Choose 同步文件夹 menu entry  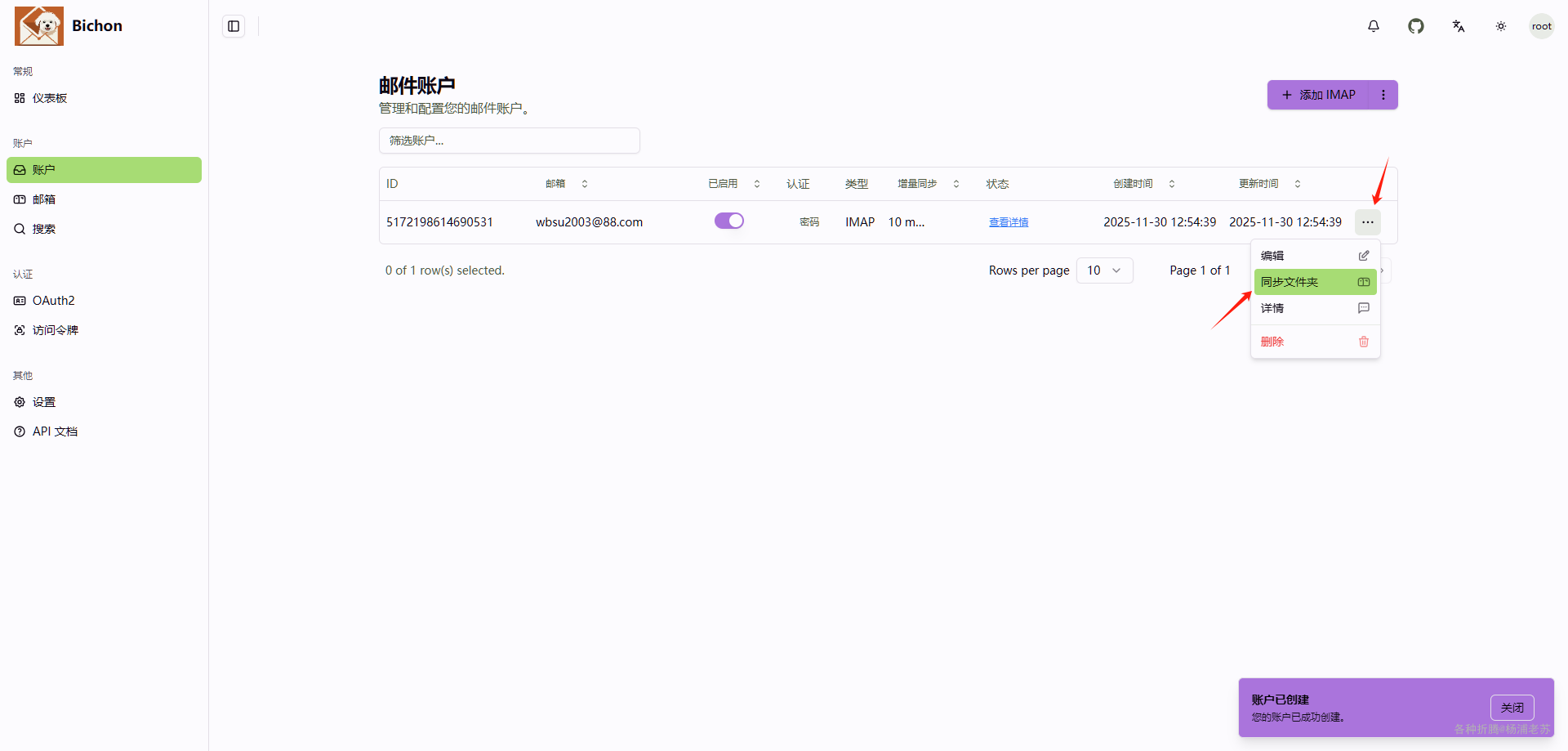(x=1315, y=282)
